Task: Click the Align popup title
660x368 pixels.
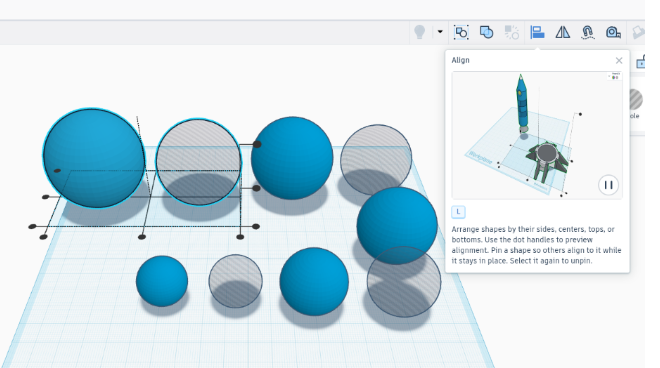Action: [x=460, y=60]
